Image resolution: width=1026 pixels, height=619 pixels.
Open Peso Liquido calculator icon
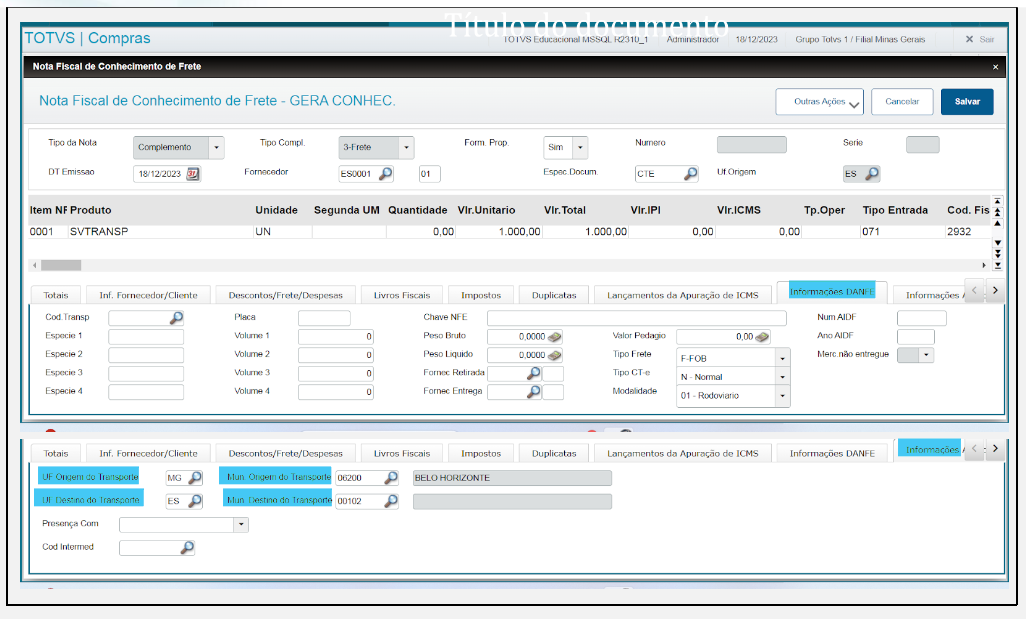click(554, 355)
